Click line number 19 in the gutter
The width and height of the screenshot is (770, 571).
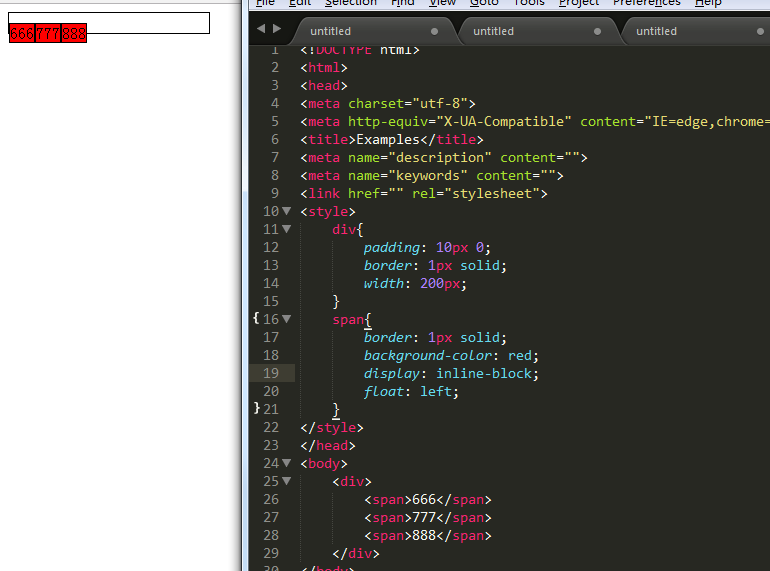pyautogui.click(x=271, y=373)
